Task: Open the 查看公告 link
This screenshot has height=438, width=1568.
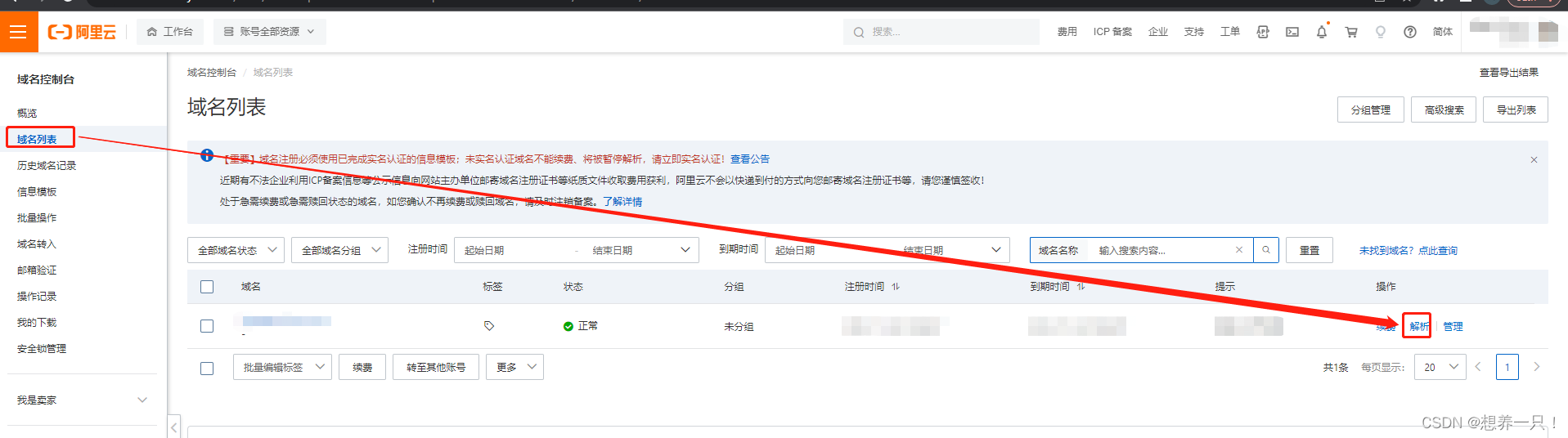Action: pos(750,159)
